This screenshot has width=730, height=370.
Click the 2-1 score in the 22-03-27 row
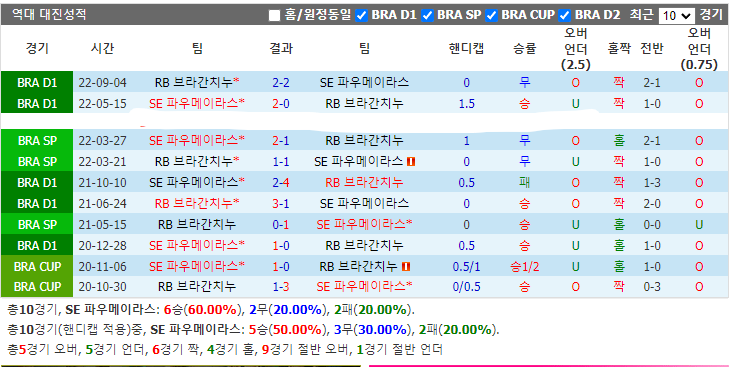pos(281,141)
